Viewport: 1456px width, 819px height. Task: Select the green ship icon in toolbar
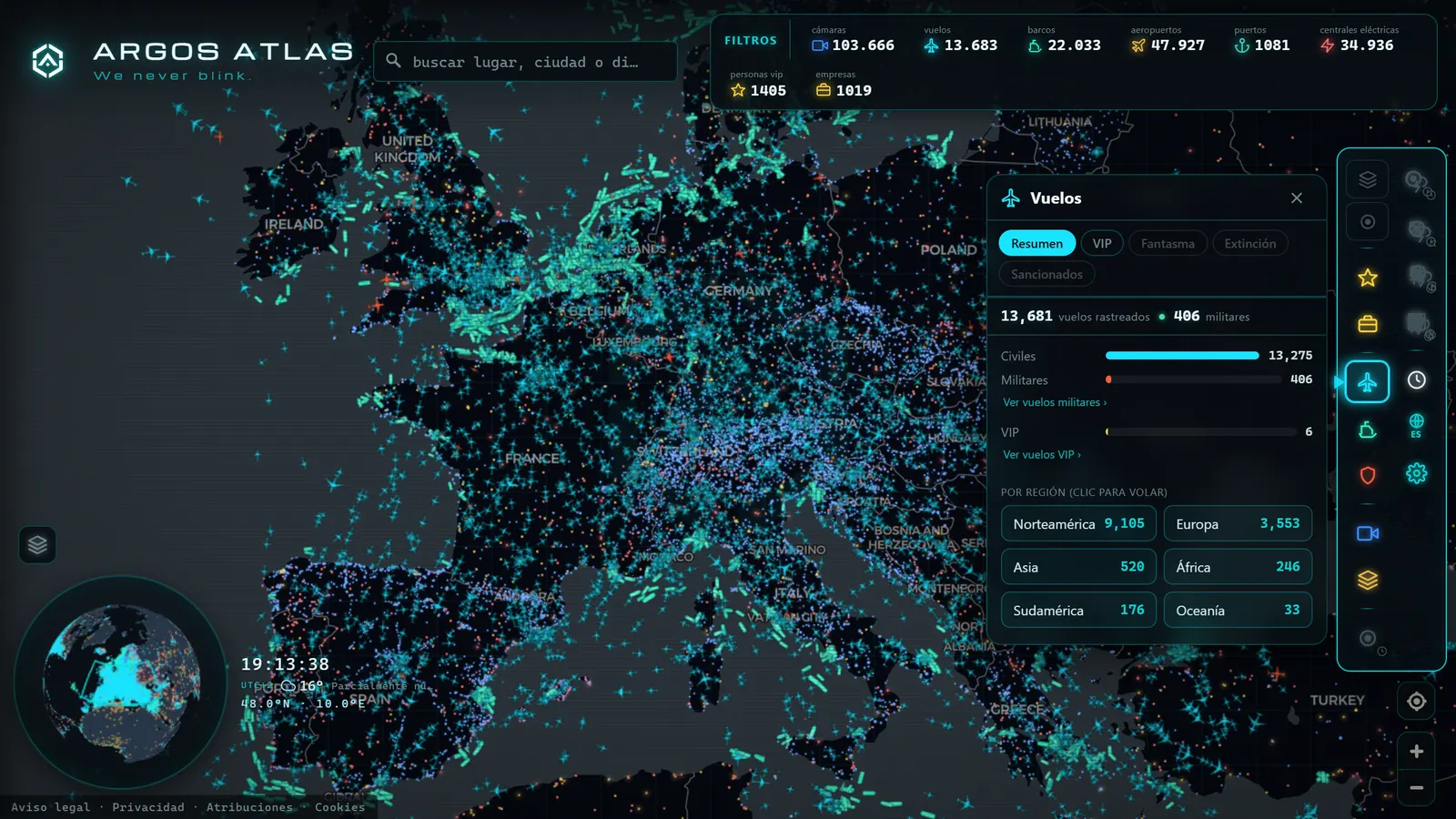(1368, 430)
